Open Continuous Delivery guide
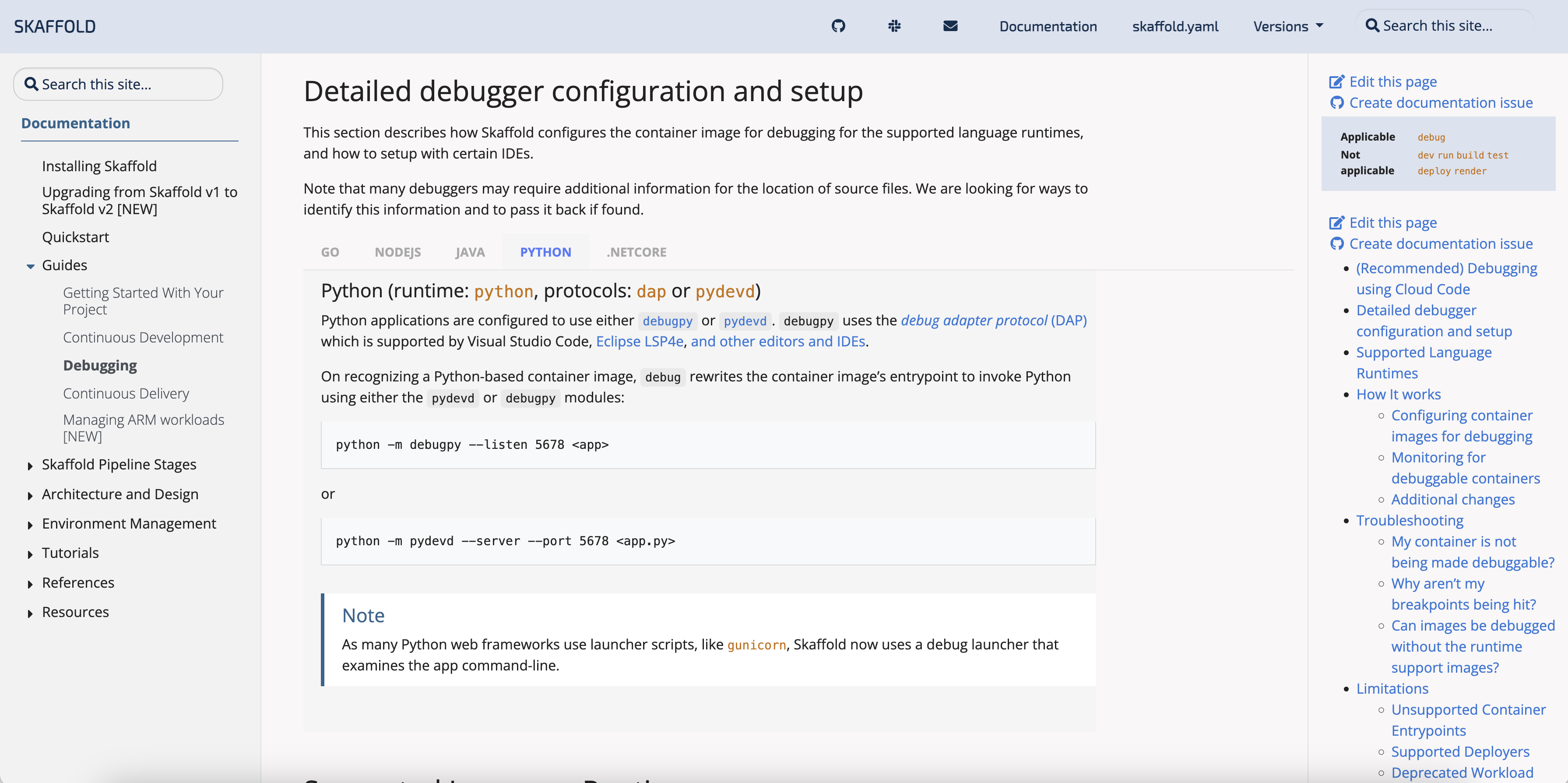 (x=126, y=393)
